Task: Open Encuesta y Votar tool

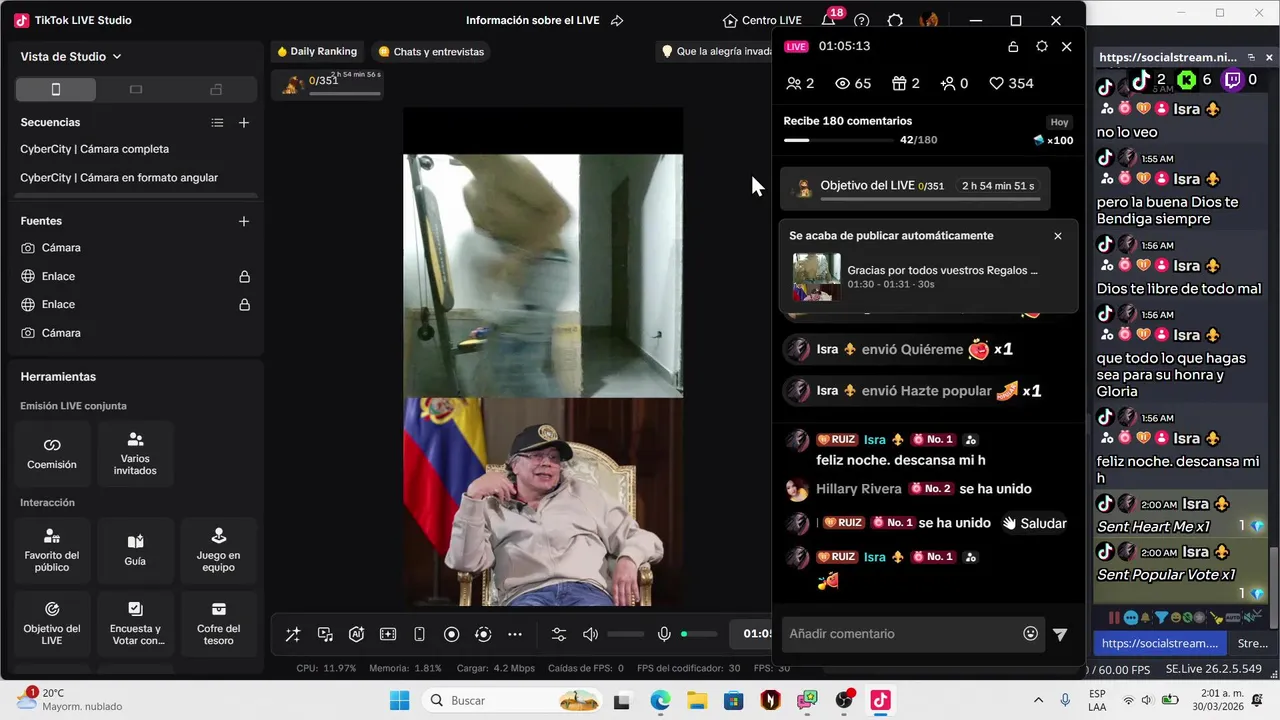Action: (135, 622)
